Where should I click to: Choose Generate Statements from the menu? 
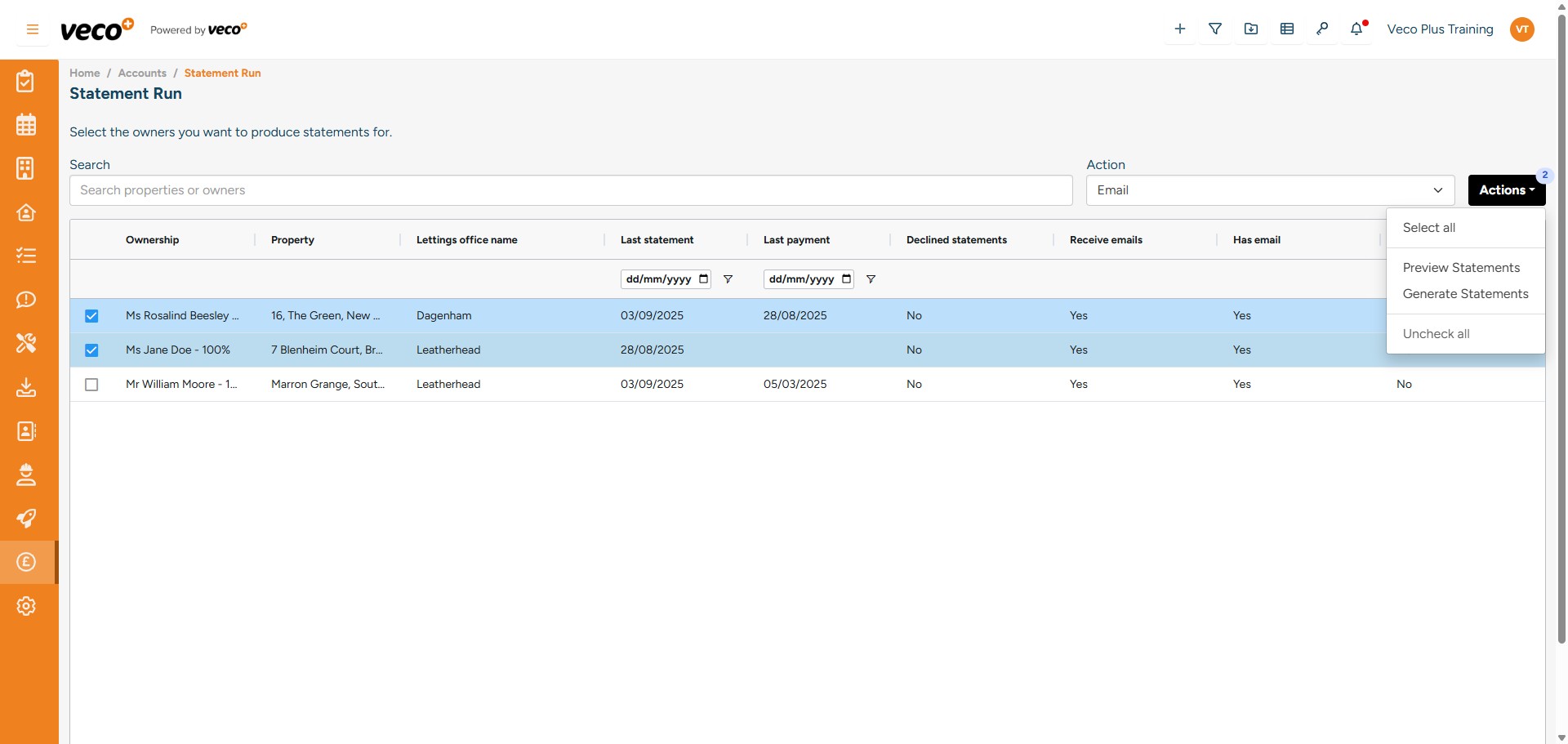[x=1465, y=294]
